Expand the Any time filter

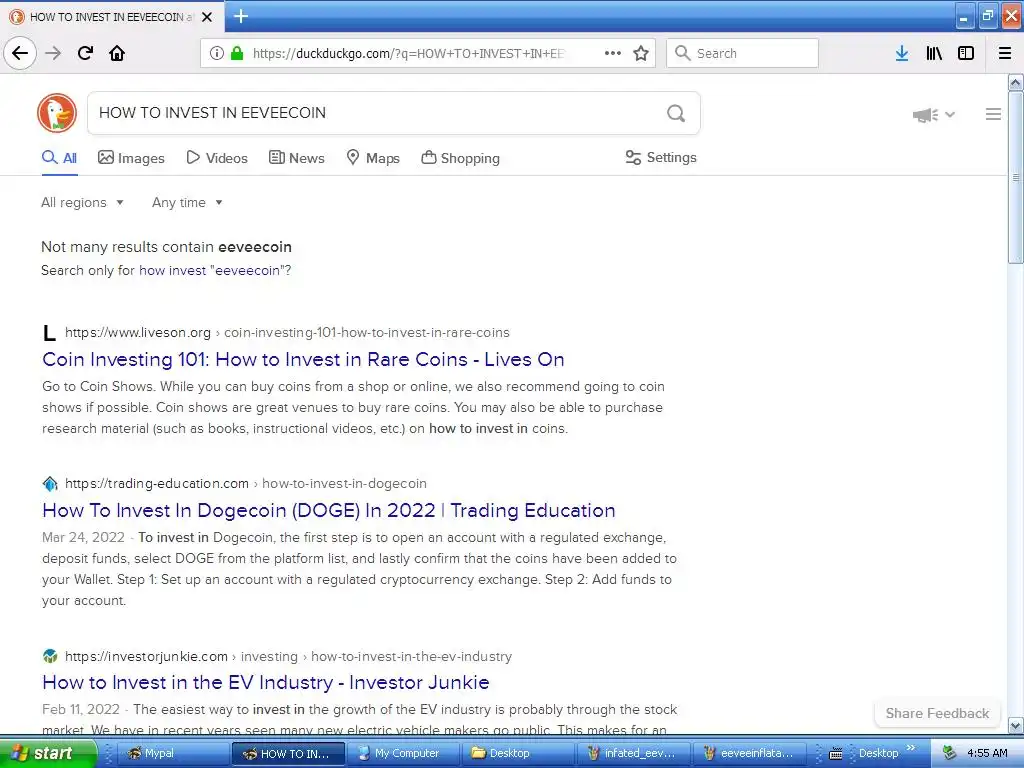click(x=187, y=202)
